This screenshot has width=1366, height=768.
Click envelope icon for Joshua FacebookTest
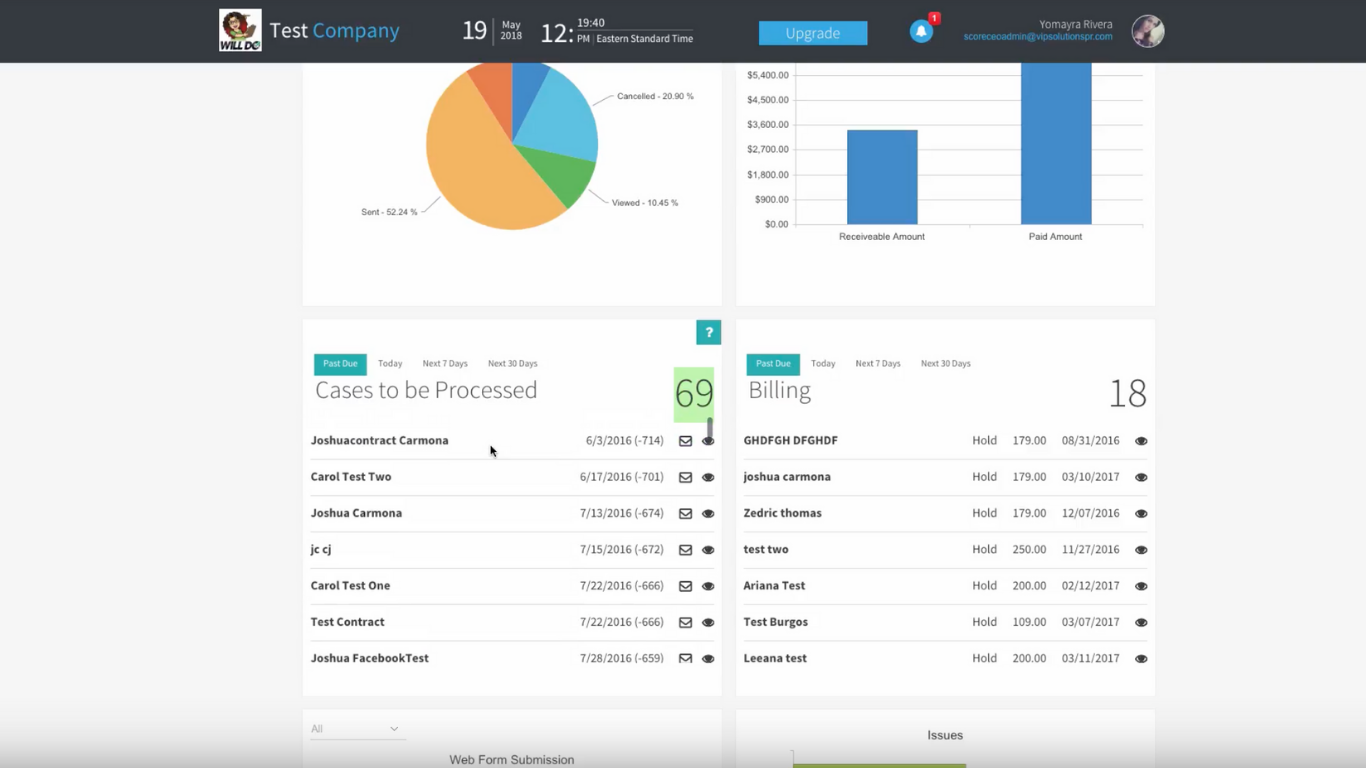[685, 658]
